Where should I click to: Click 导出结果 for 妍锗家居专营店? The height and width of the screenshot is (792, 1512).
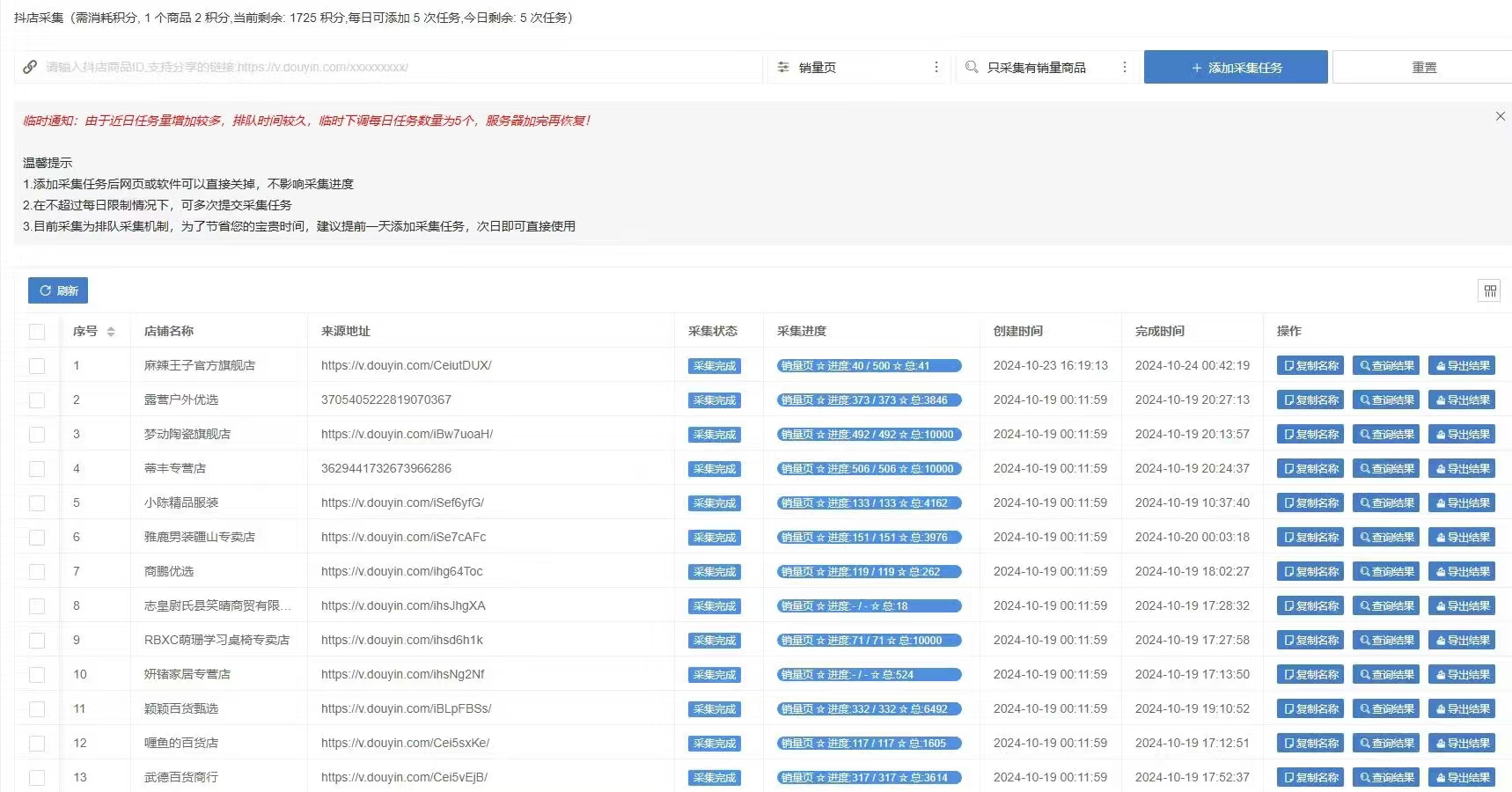tap(1462, 675)
